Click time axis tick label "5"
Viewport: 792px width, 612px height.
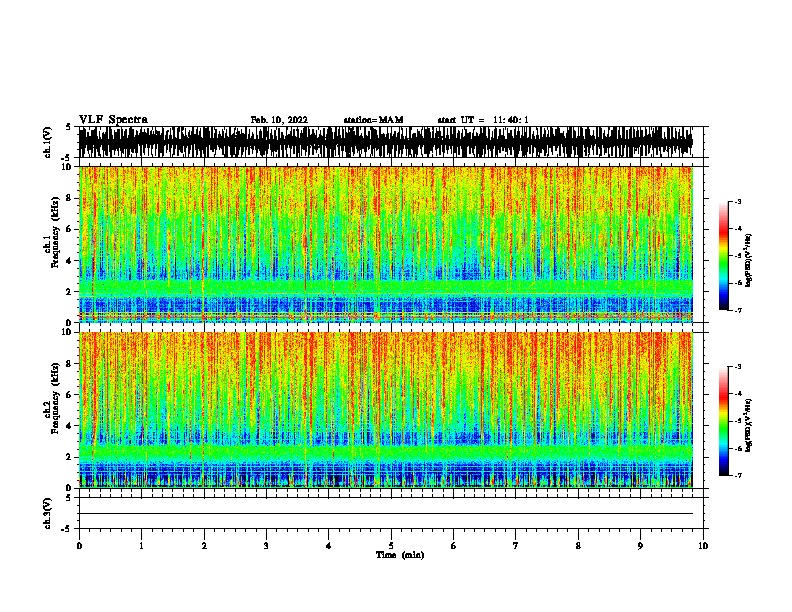tap(391, 546)
